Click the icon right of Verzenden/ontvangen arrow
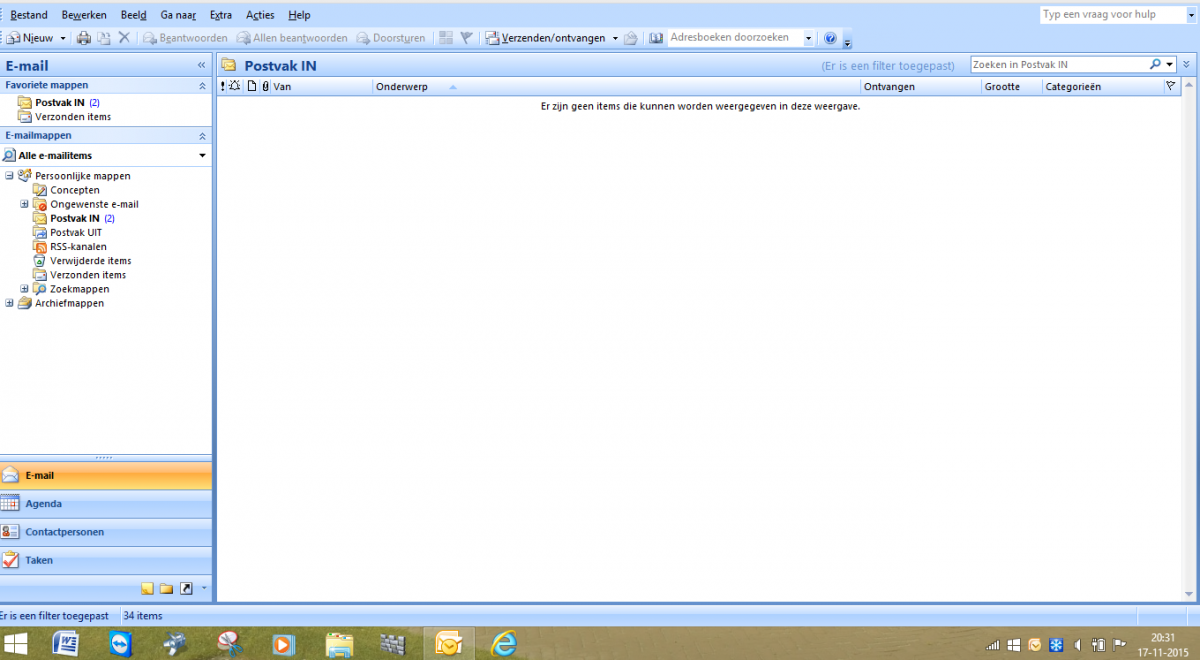 click(x=630, y=38)
